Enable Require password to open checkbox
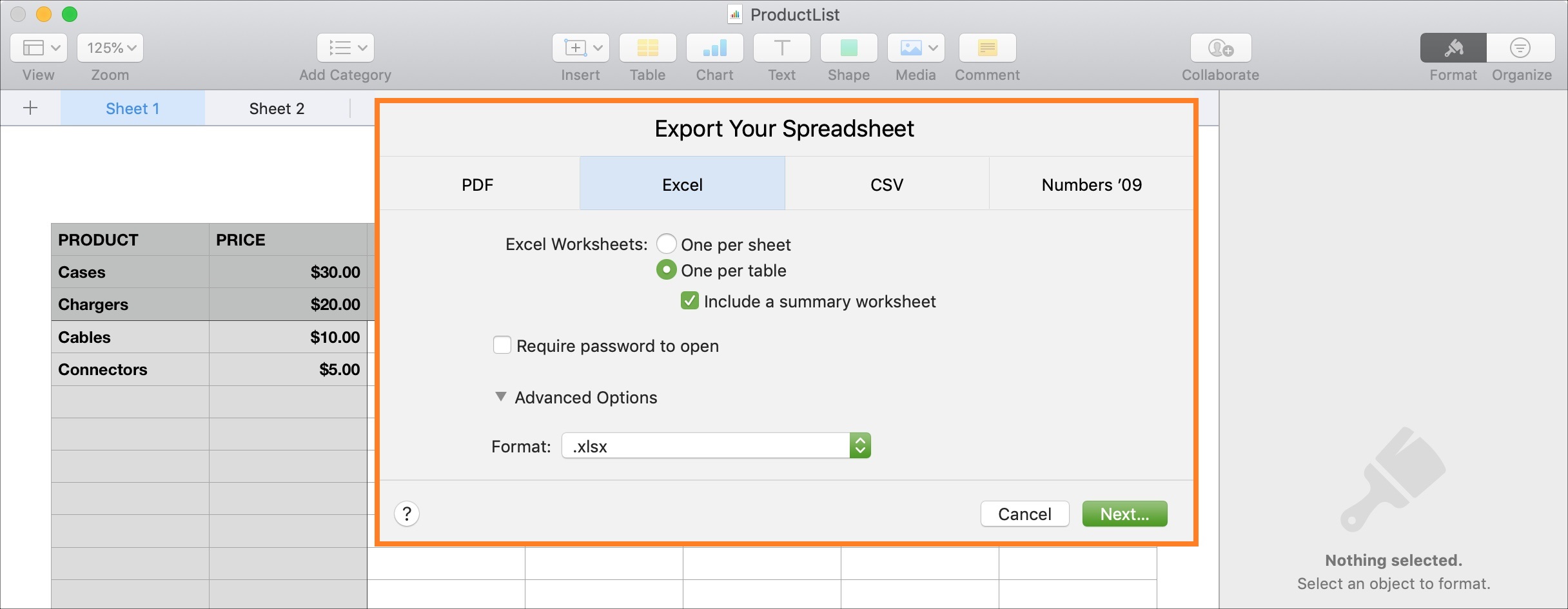Screen dimensions: 1568x609 coord(502,345)
